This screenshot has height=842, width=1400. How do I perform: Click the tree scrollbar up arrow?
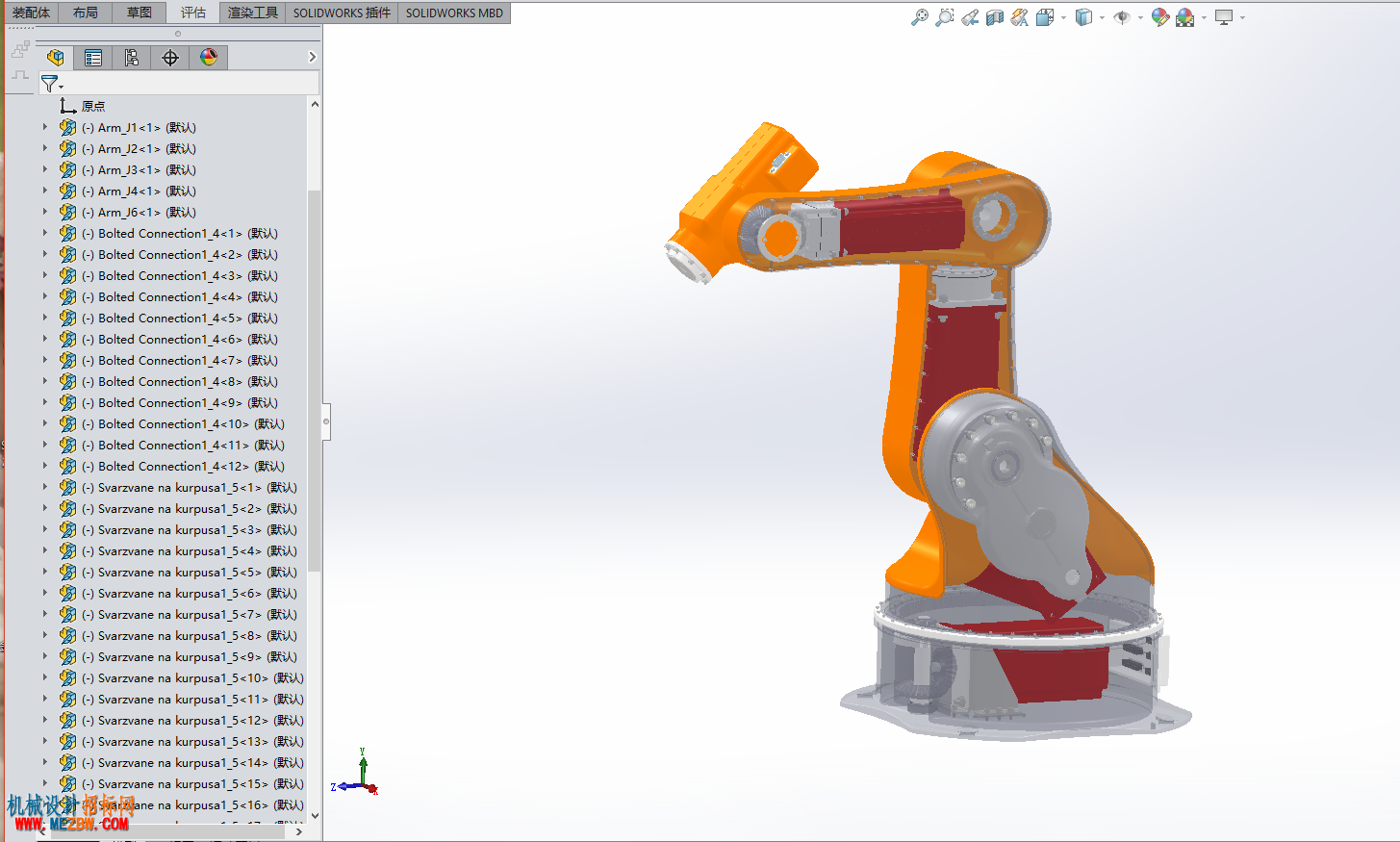(x=314, y=104)
